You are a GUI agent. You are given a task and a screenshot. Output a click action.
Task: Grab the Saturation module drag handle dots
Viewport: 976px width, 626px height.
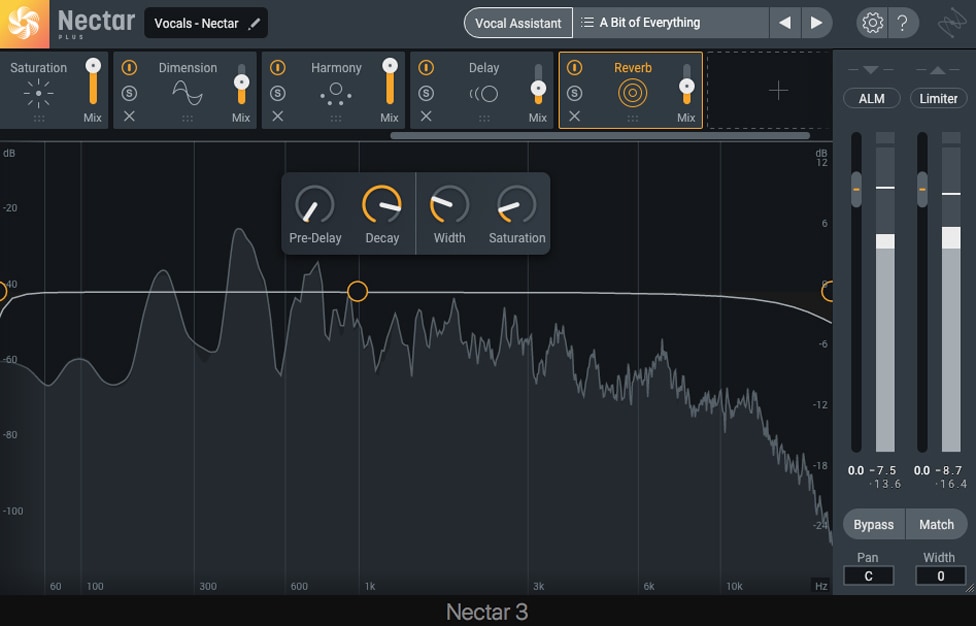[39, 118]
